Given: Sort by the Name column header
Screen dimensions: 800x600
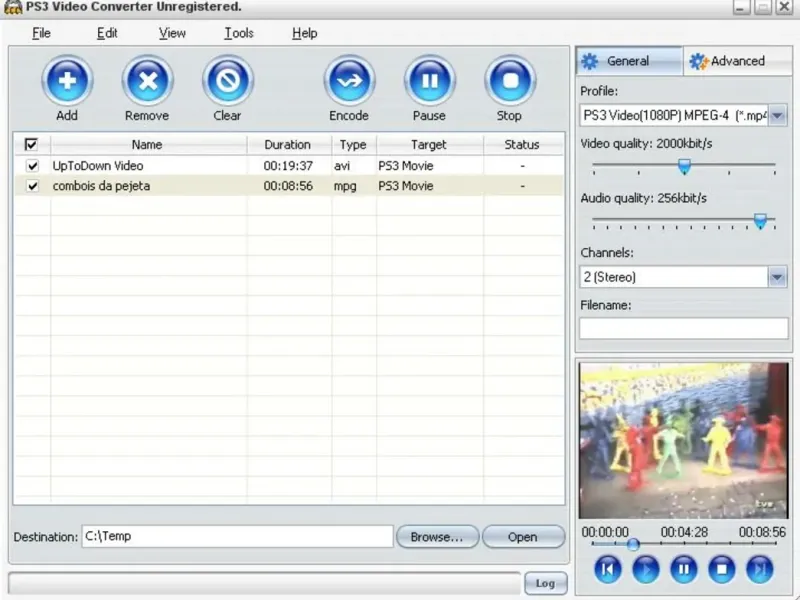Looking at the screenshot, I should coord(148,144).
